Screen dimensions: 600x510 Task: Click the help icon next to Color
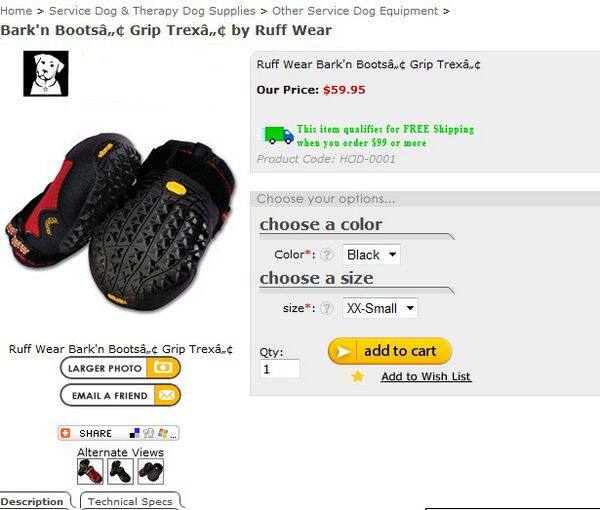pos(326,254)
